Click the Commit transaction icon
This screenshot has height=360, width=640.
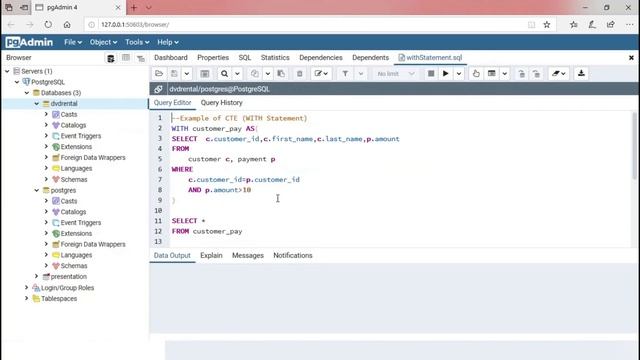522,74
